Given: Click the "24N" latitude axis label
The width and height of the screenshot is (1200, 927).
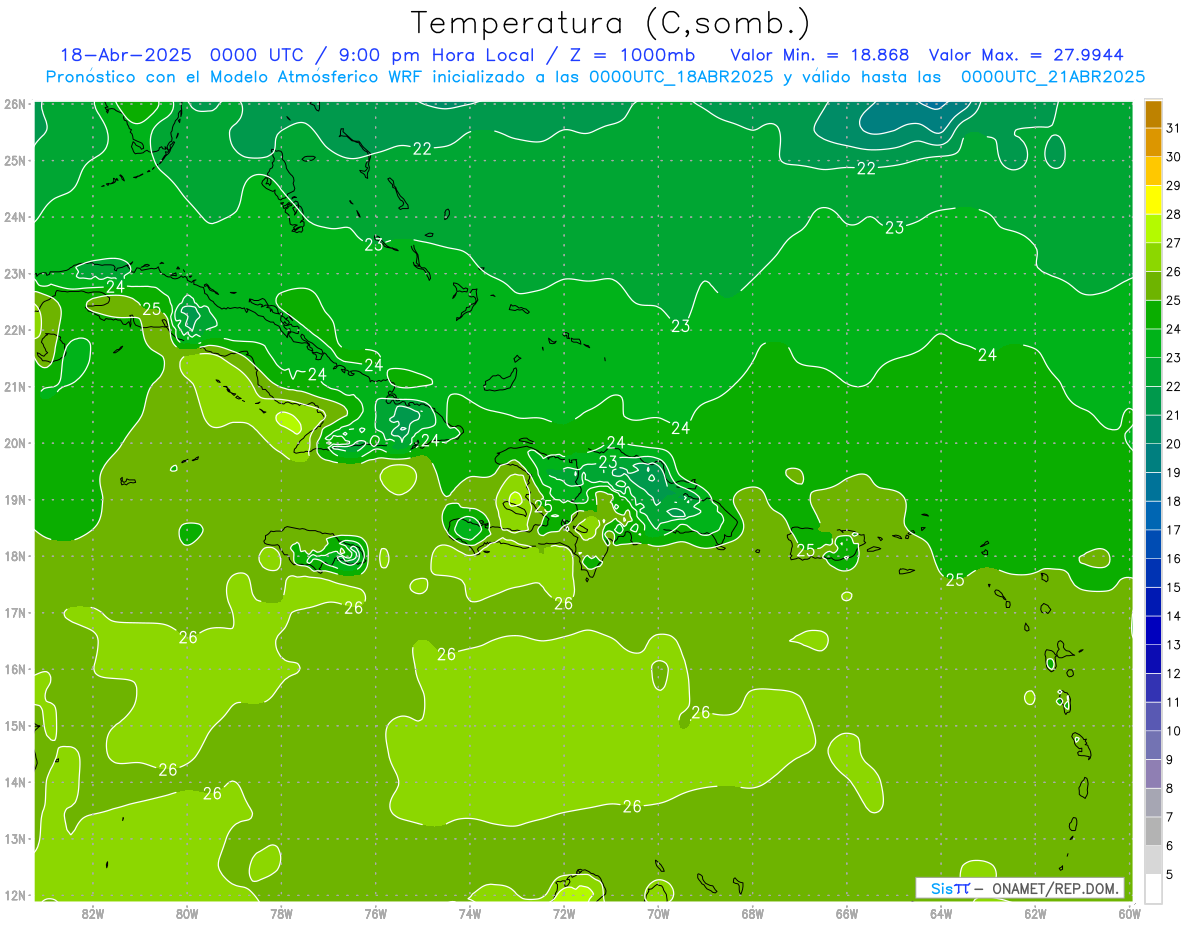Looking at the screenshot, I should (15, 216).
